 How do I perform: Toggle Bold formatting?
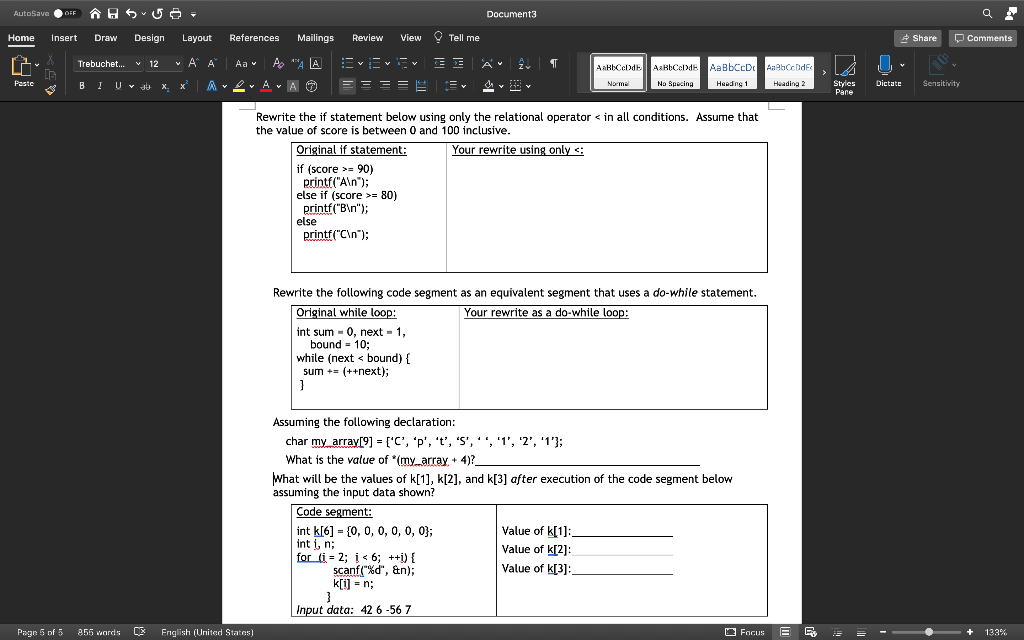(x=81, y=86)
